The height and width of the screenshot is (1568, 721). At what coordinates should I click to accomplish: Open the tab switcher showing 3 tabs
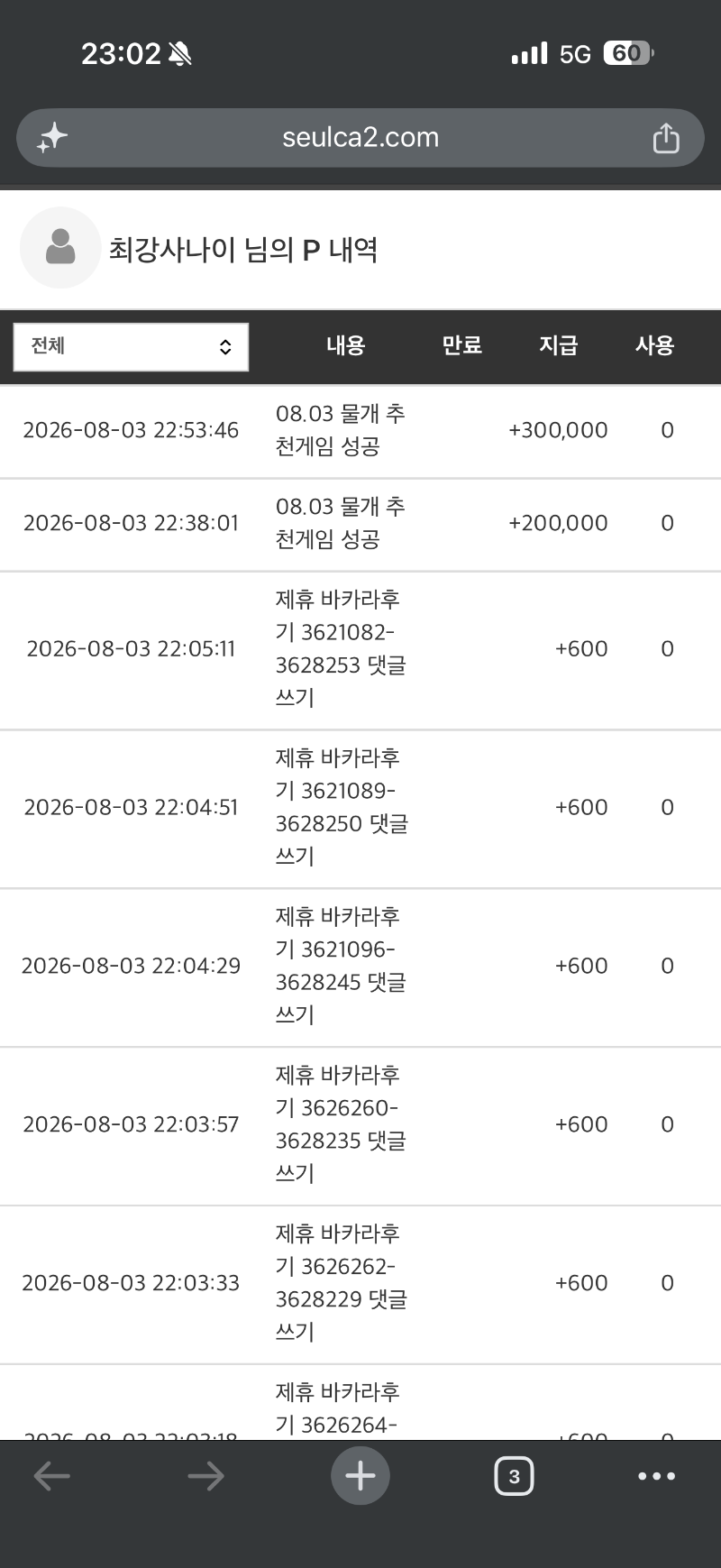click(x=514, y=1476)
